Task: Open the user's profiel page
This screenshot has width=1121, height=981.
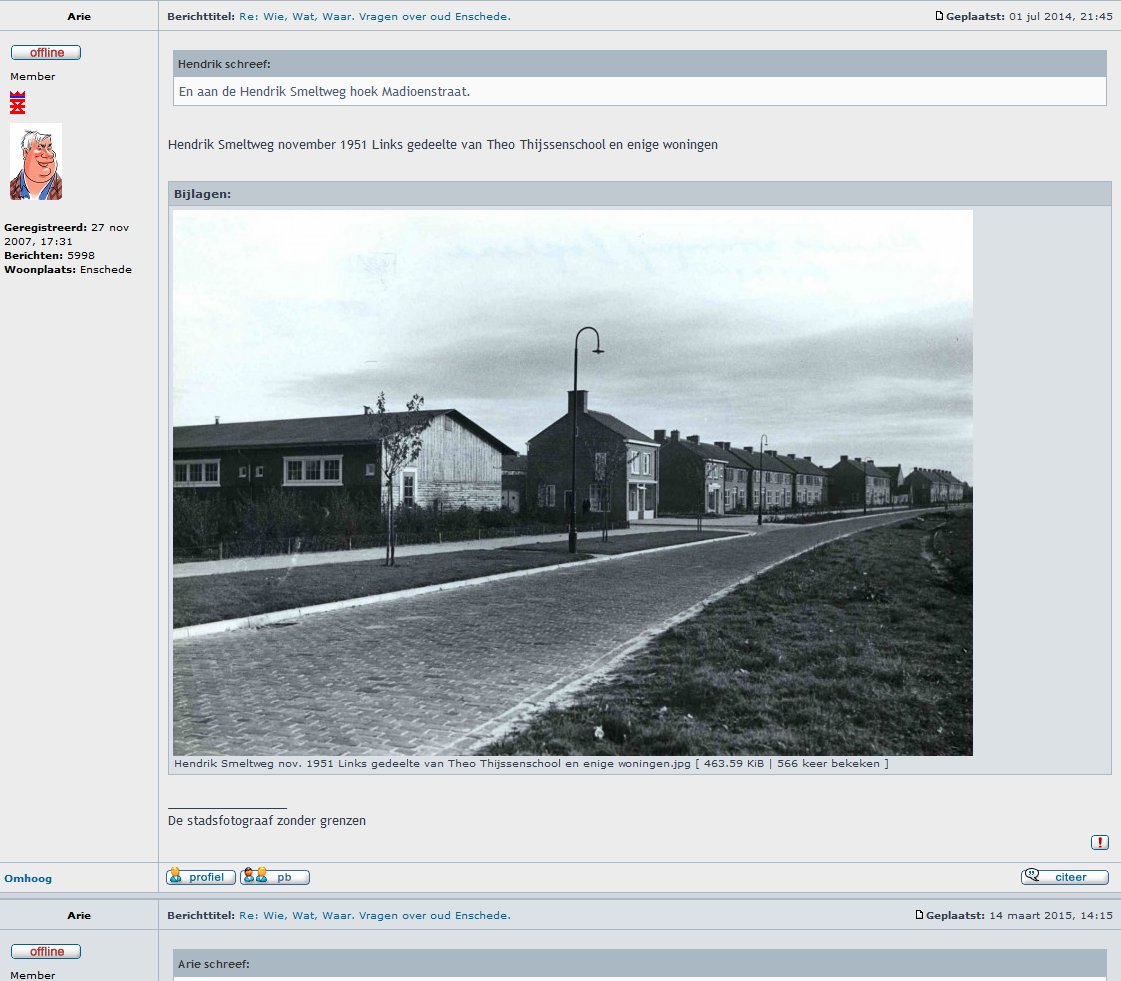Action: pos(201,877)
